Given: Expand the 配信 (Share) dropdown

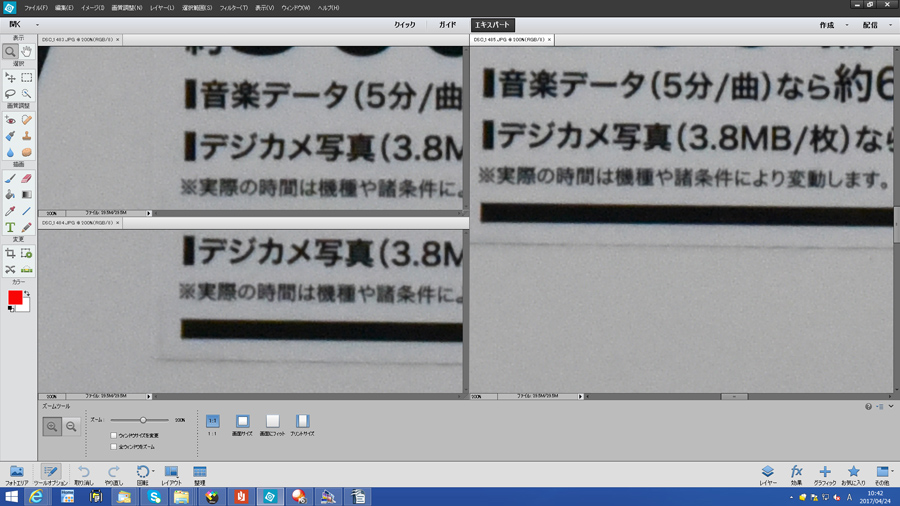Looking at the screenshot, I should (889, 25).
